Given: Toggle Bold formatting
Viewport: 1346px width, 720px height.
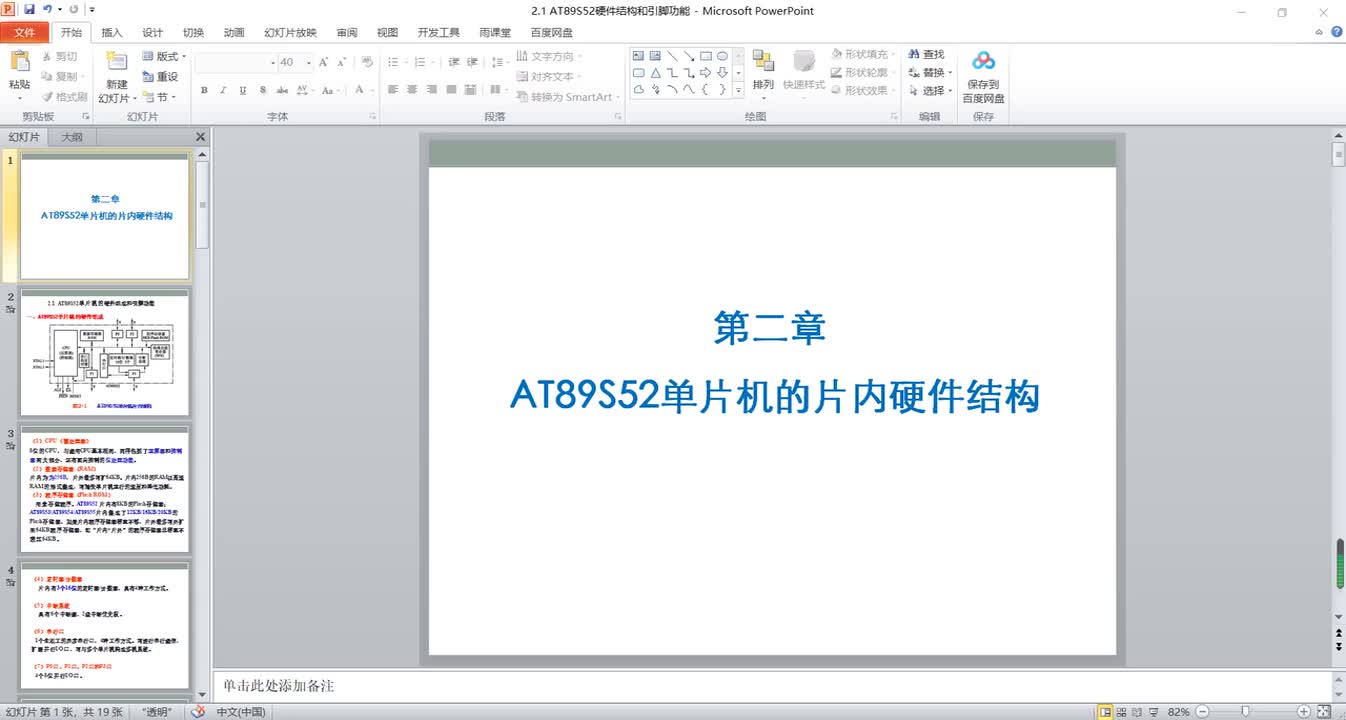Looking at the screenshot, I should (x=204, y=90).
